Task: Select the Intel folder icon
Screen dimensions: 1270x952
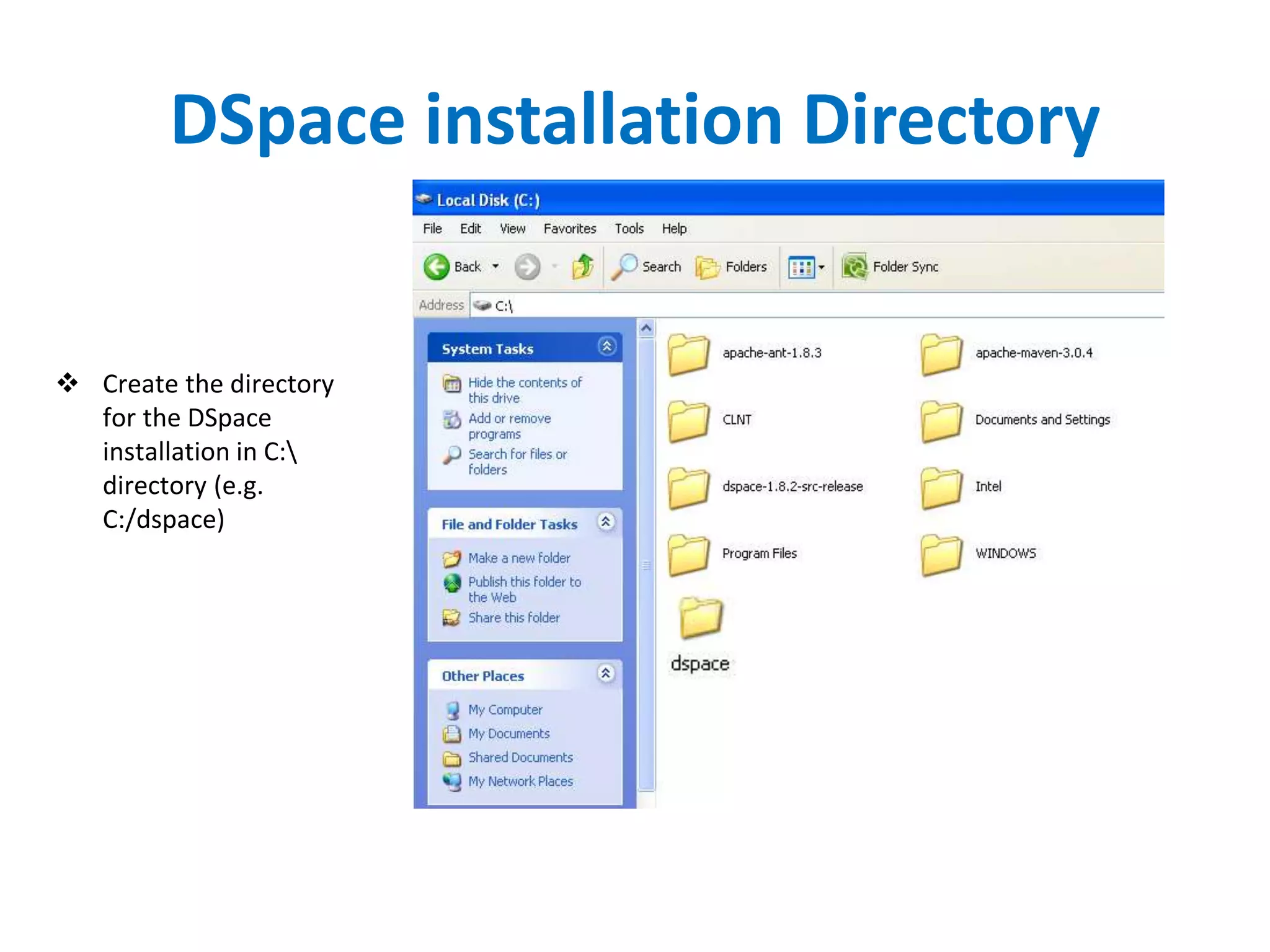Action: pyautogui.click(x=941, y=488)
